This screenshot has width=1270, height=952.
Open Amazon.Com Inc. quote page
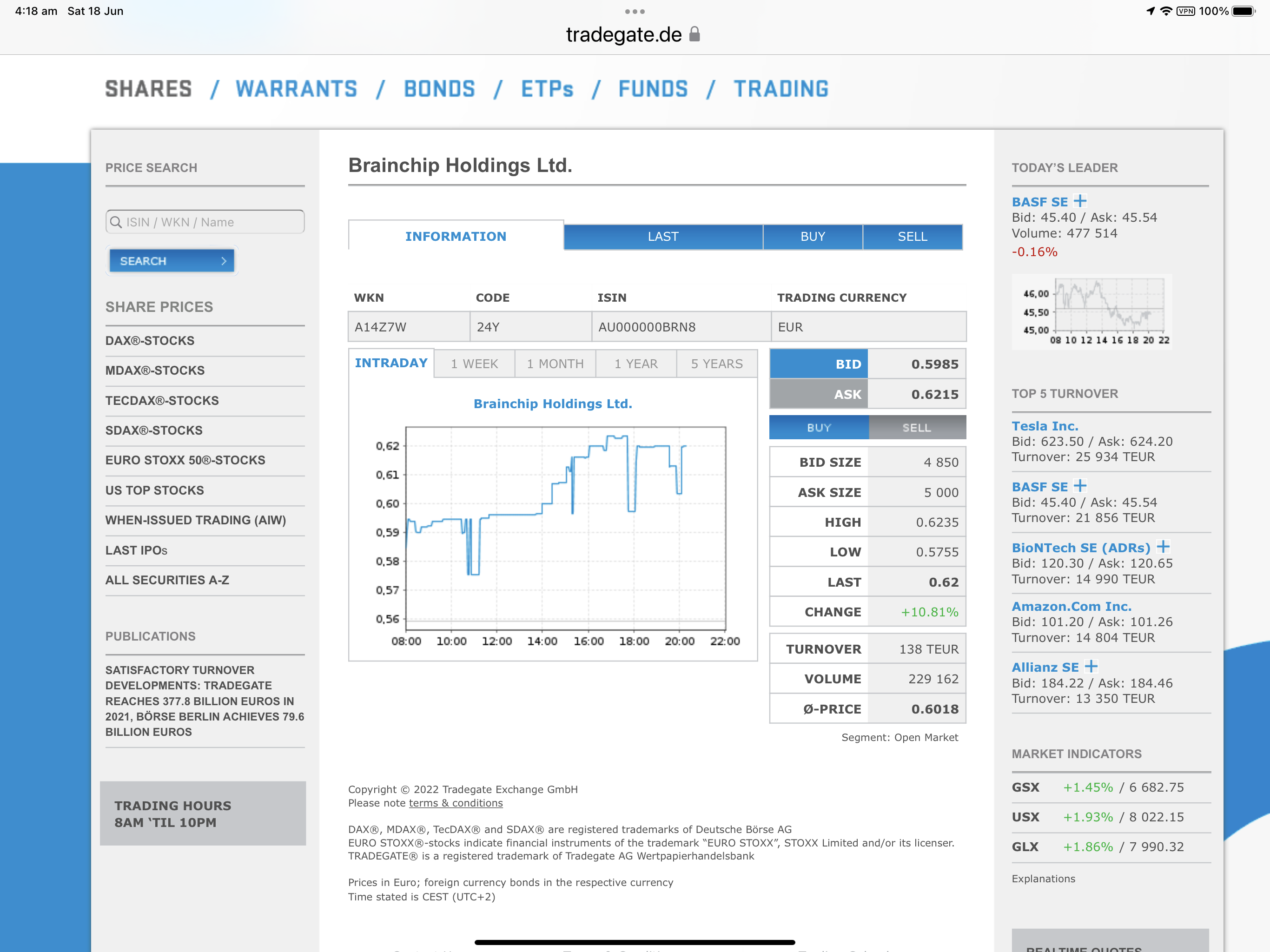(1072, 606)
